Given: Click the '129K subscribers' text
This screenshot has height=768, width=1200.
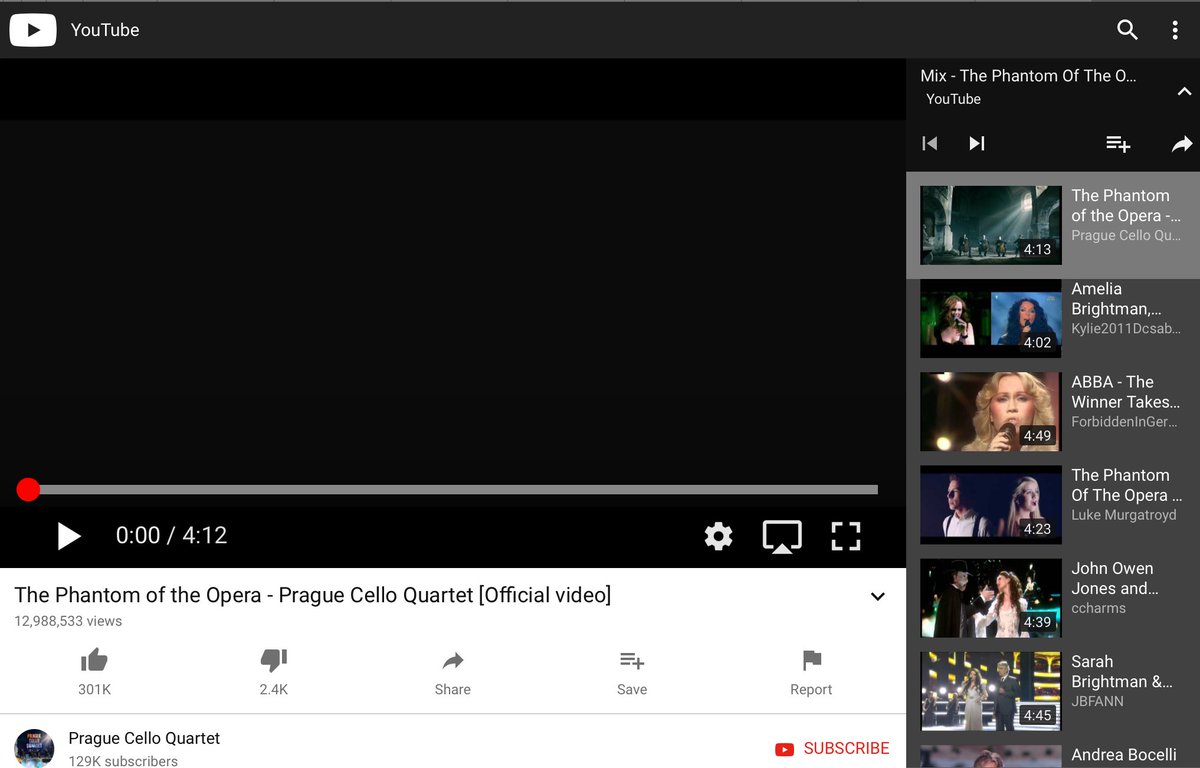Looking at the screenshot, I should (123, 761).
